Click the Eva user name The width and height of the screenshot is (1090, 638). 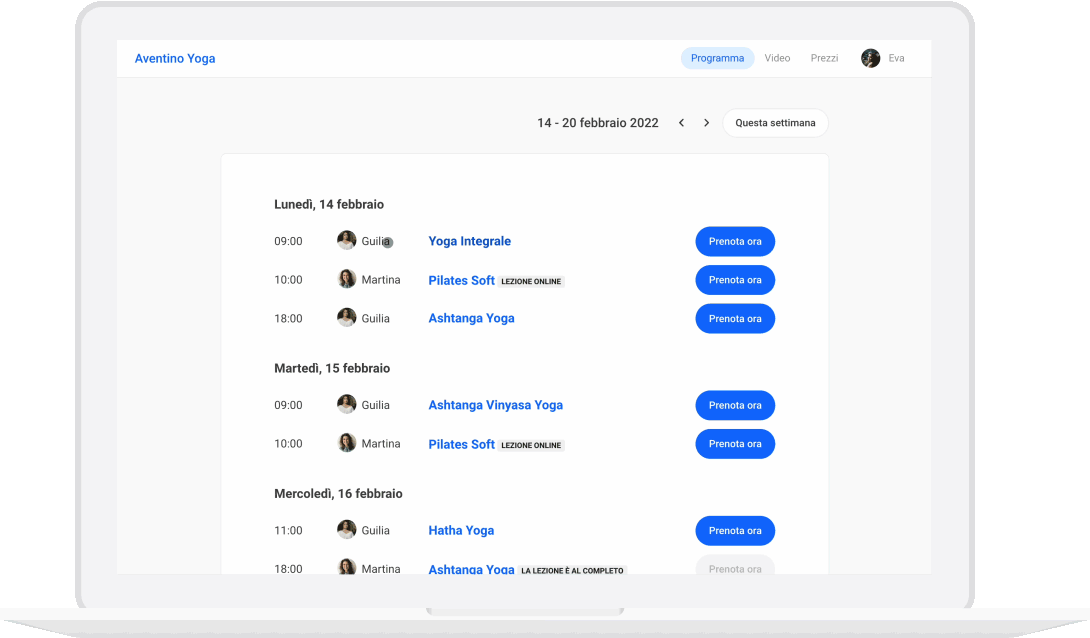[x=896, y=58]
